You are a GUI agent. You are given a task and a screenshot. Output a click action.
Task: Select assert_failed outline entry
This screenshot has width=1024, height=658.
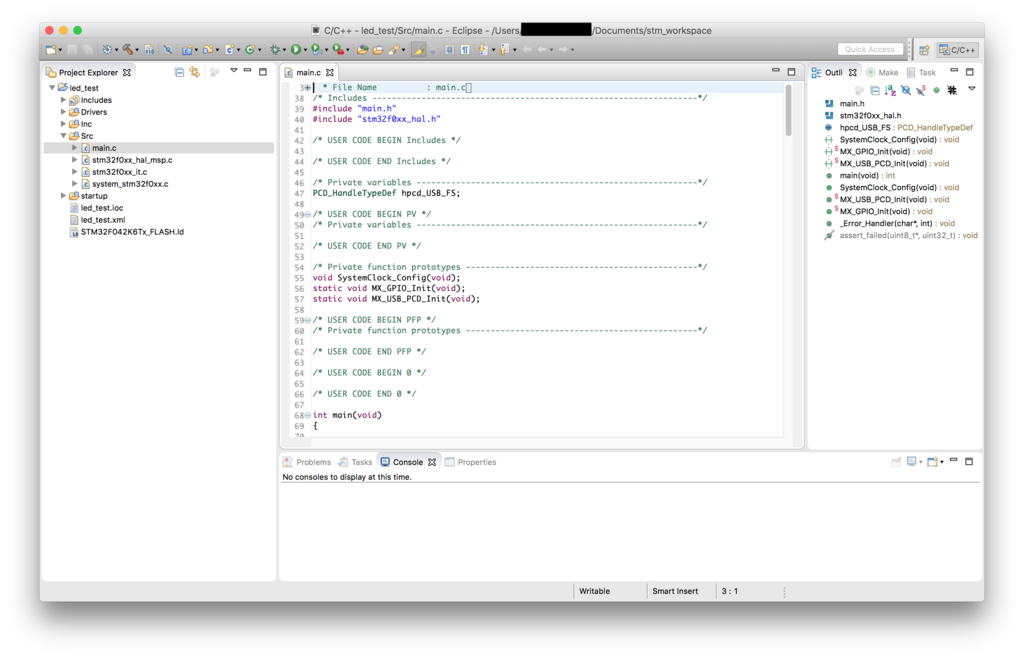901,236
